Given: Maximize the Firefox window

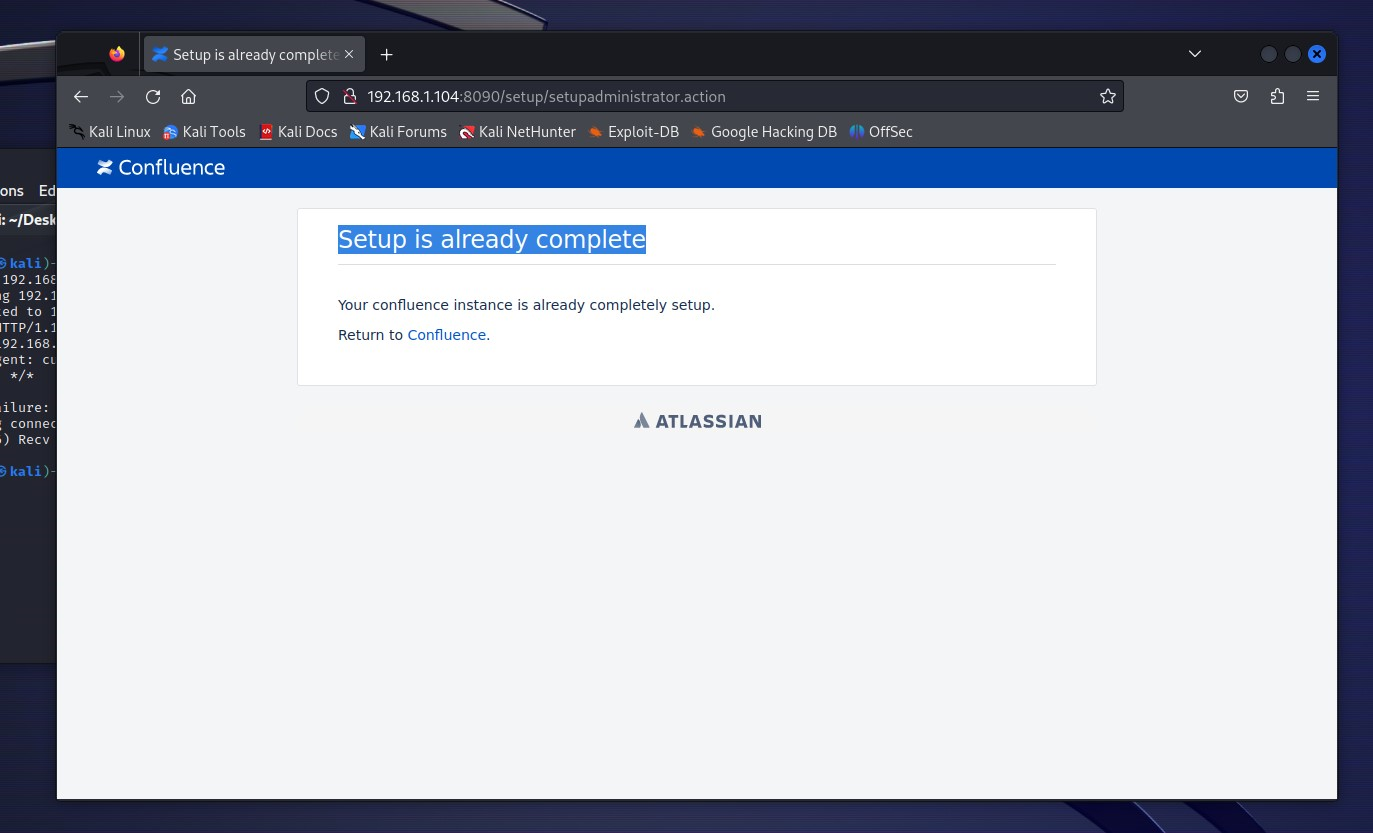Looking at the screenshot, I should pos(1293,54).
